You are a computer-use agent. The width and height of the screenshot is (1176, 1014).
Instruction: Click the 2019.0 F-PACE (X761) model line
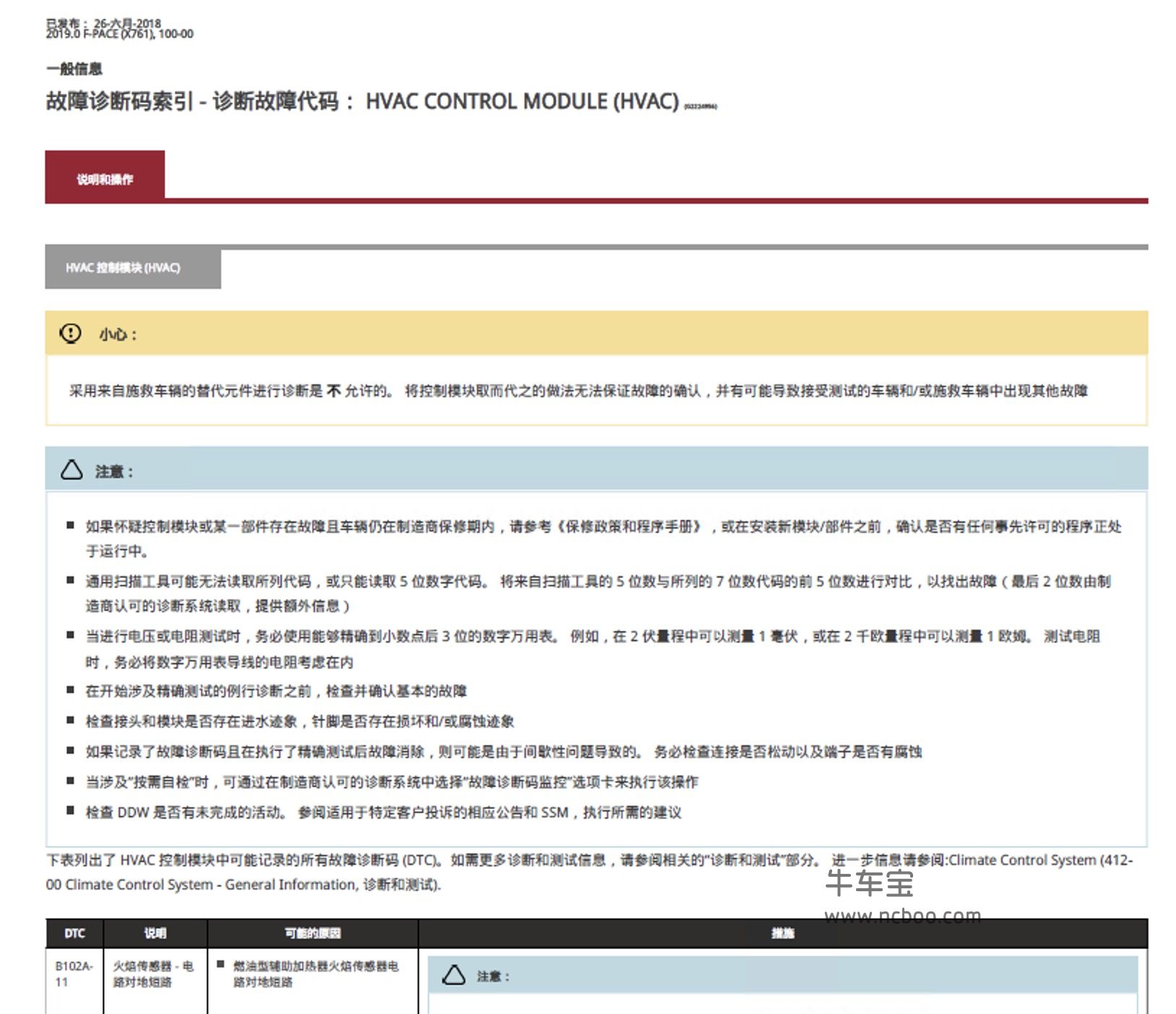tap(120, 34)
